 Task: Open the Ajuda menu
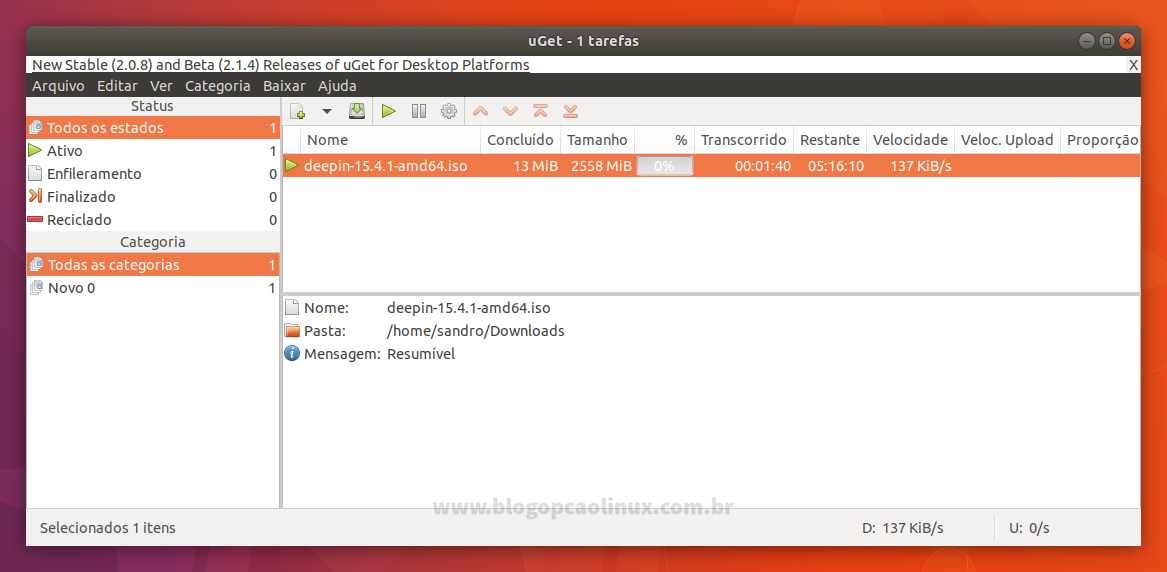click(x=337, y=86)
